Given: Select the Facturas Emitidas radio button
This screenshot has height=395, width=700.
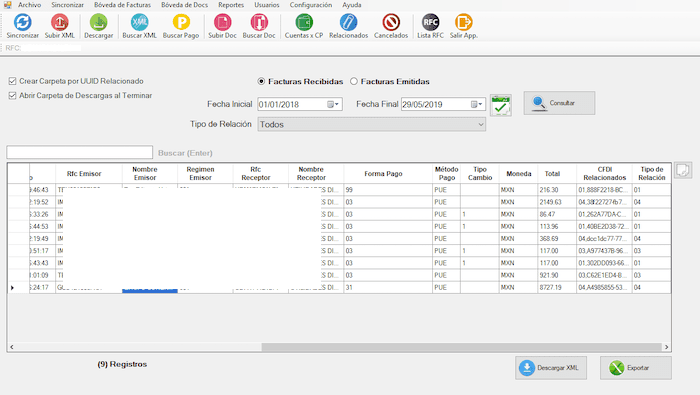Looking at the screenshot, I should click(x=354, y=81).
